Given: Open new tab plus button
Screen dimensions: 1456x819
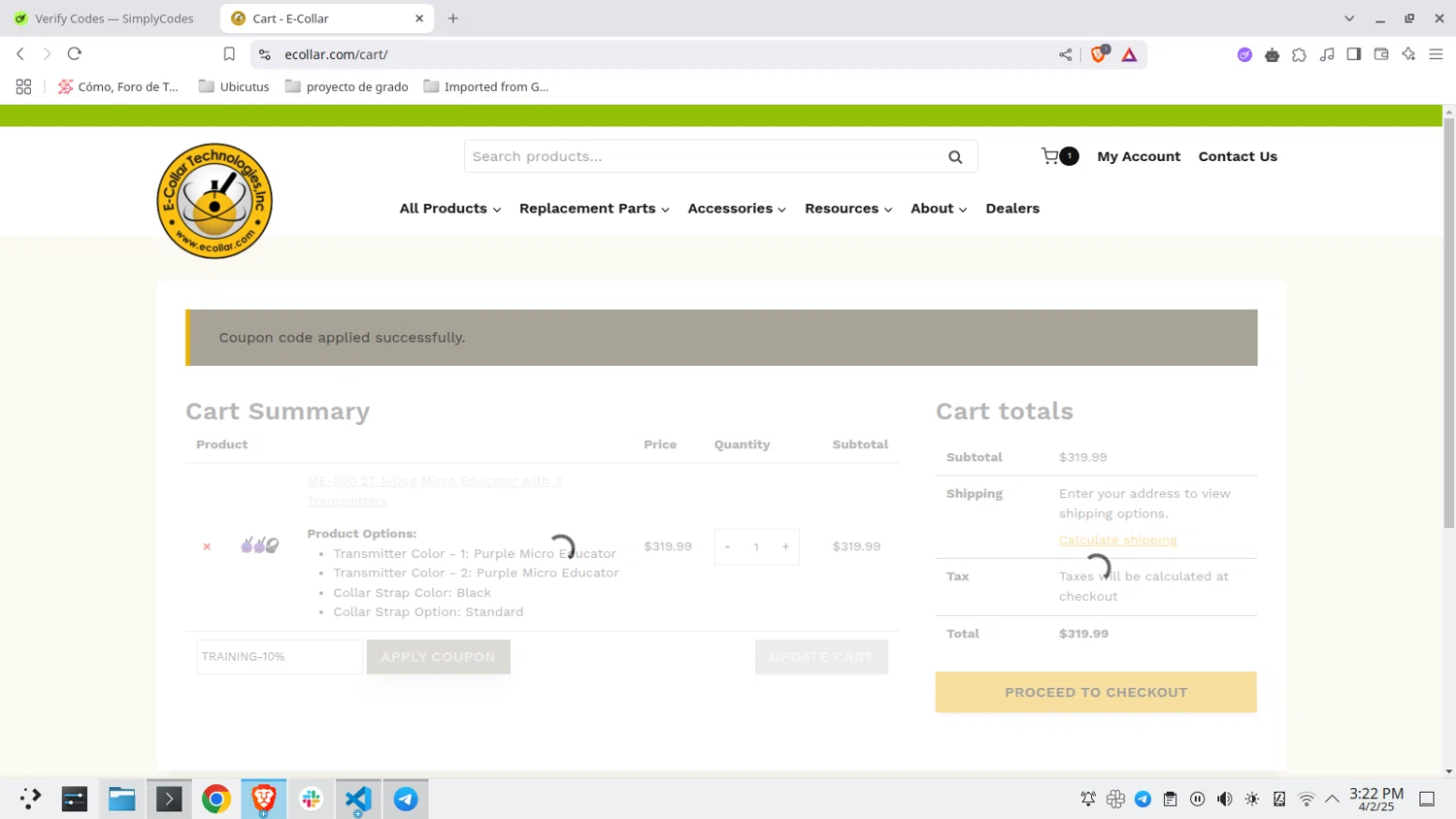Looking at the screenshot, I should click(453, 18).
